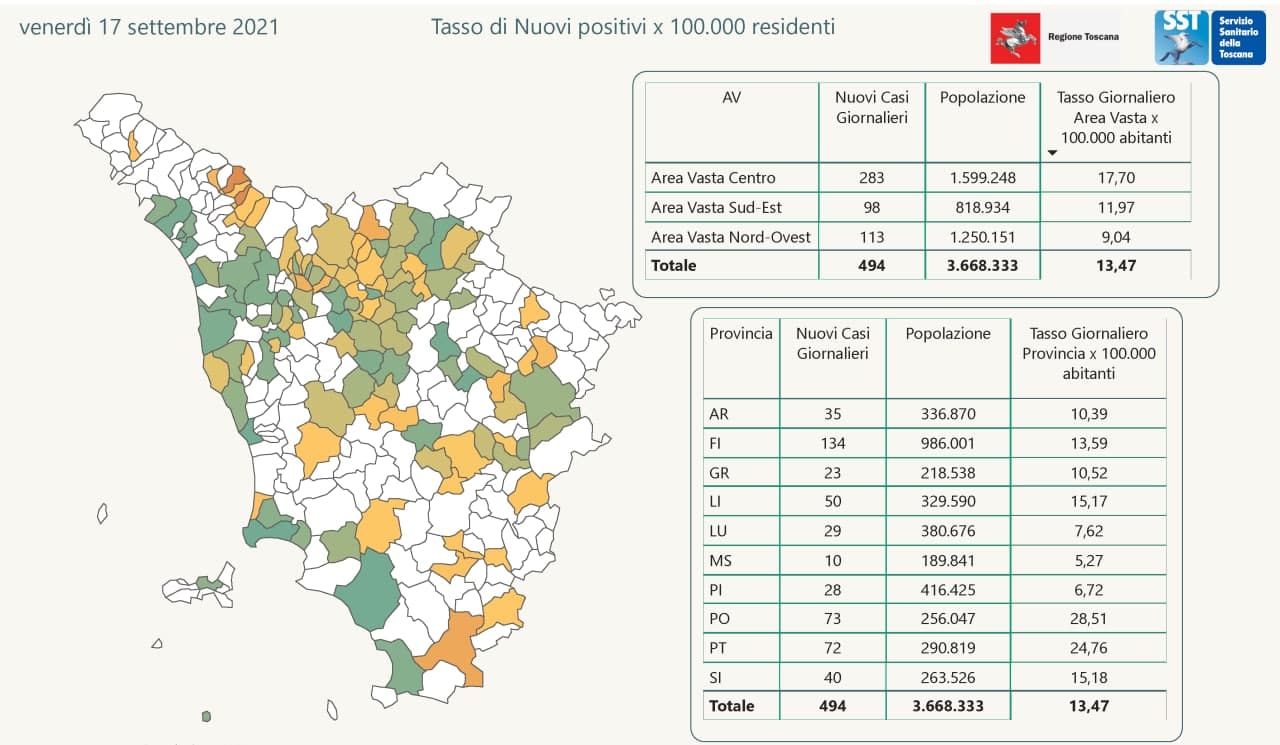
Task: Click the AV column header
Action: coord(731,98)
